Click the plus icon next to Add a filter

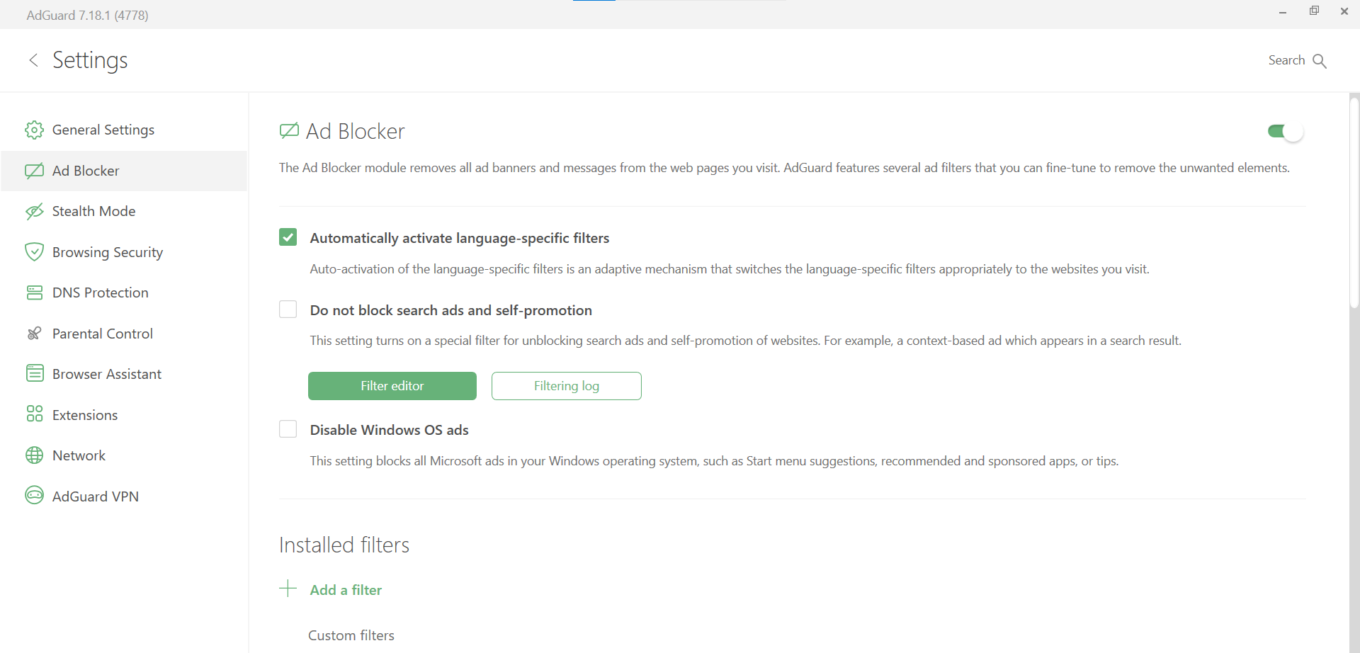pos(288,589)
